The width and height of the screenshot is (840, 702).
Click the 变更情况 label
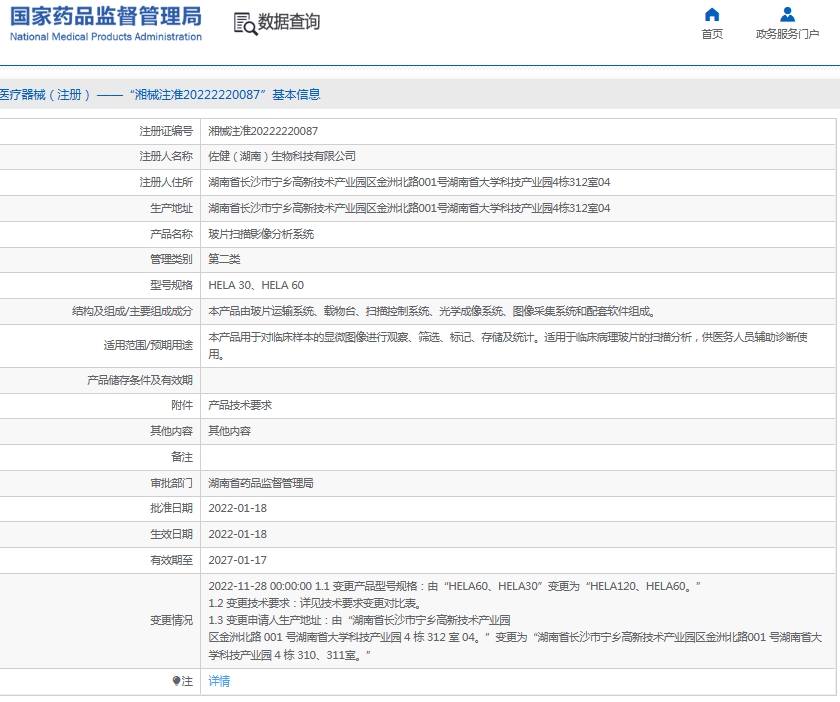(171, 621)
